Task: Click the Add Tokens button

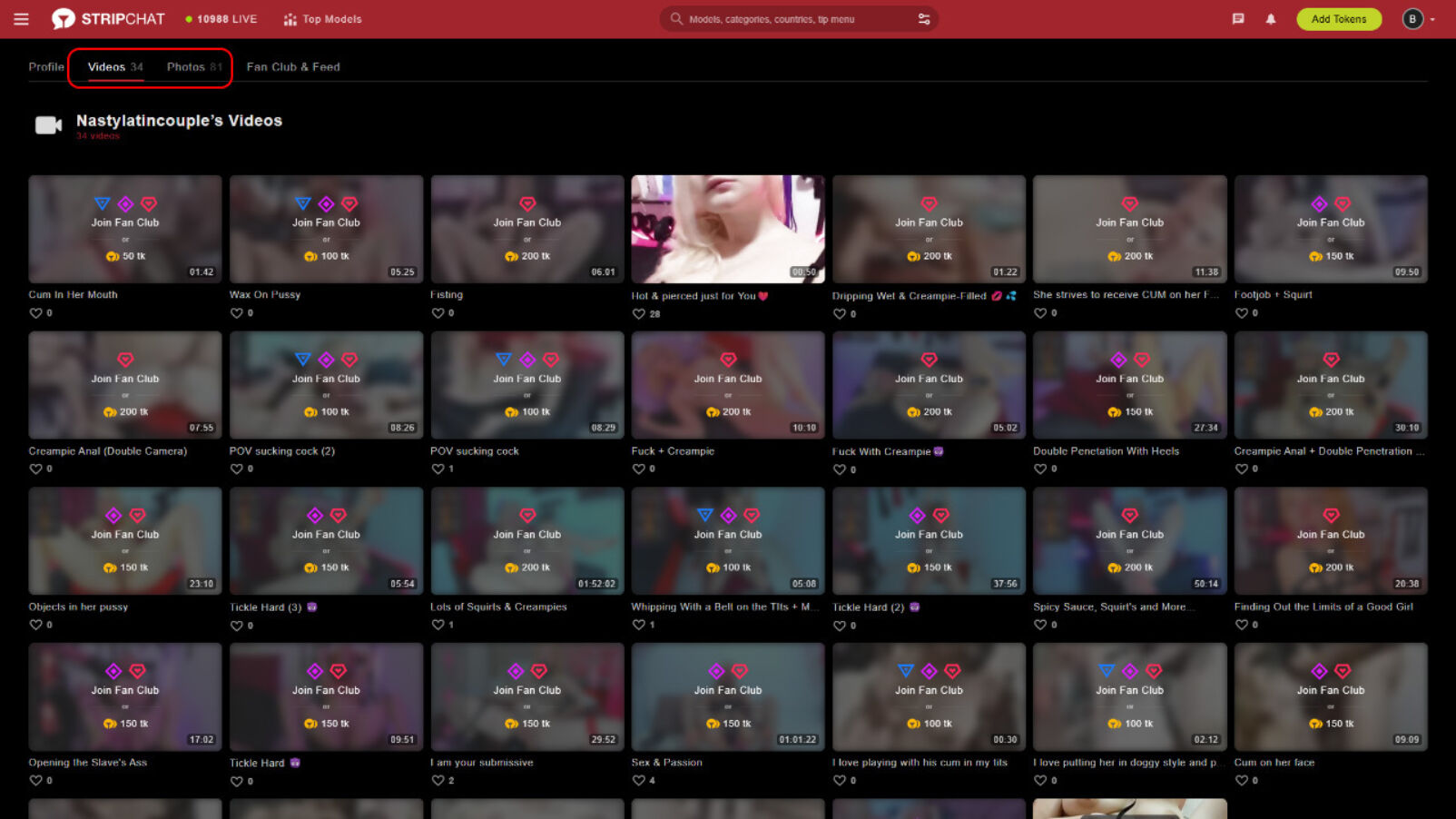Action: [1338, 18]
